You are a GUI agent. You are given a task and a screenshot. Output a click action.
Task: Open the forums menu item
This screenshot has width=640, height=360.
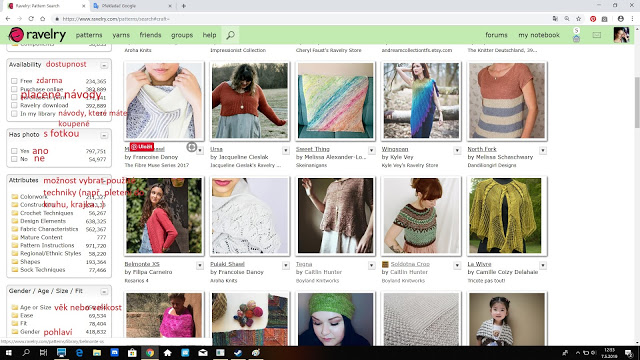point(496,35)
